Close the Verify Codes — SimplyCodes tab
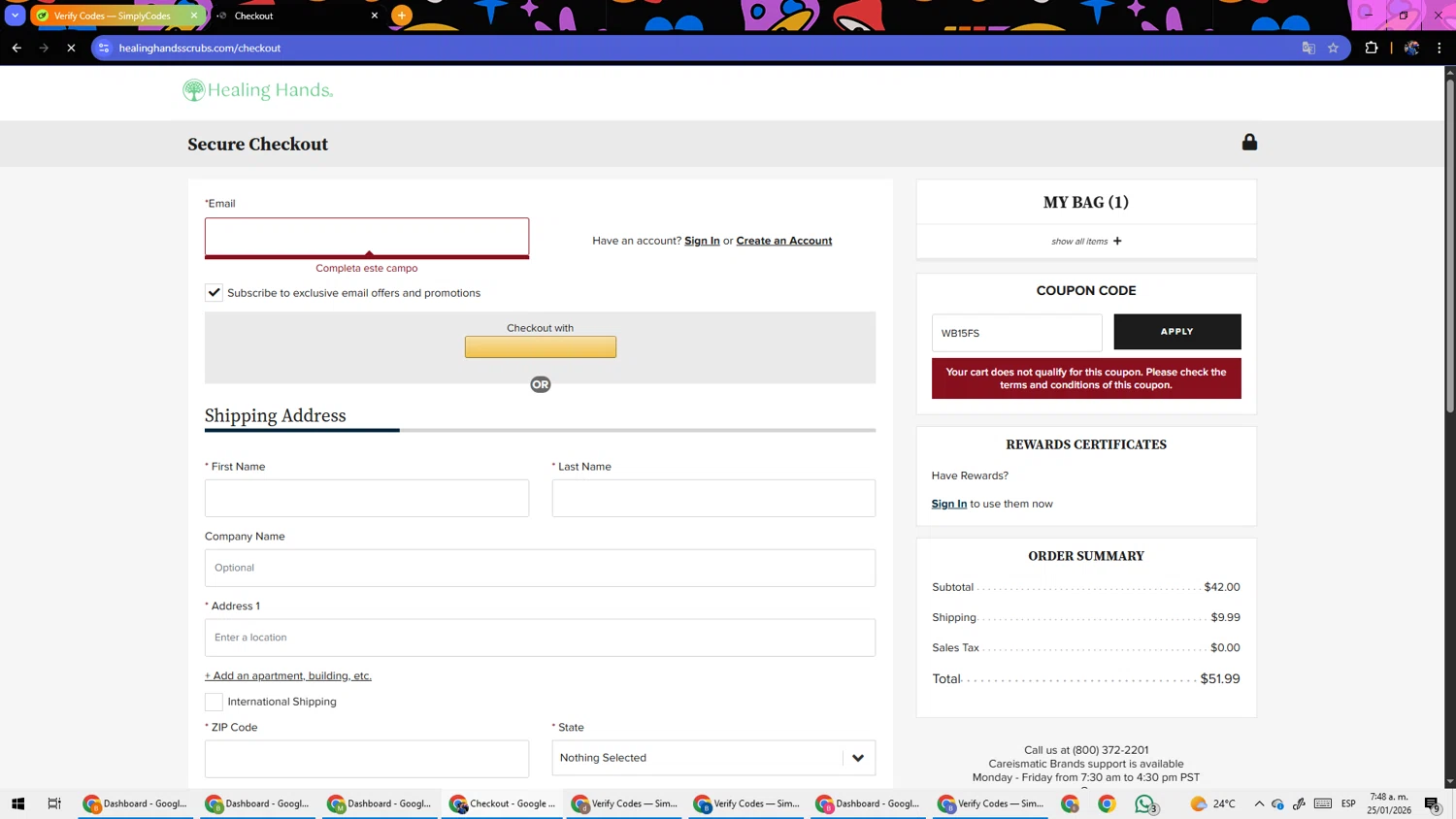Viewport: 1456px width, 819px height. pos(194,16)
